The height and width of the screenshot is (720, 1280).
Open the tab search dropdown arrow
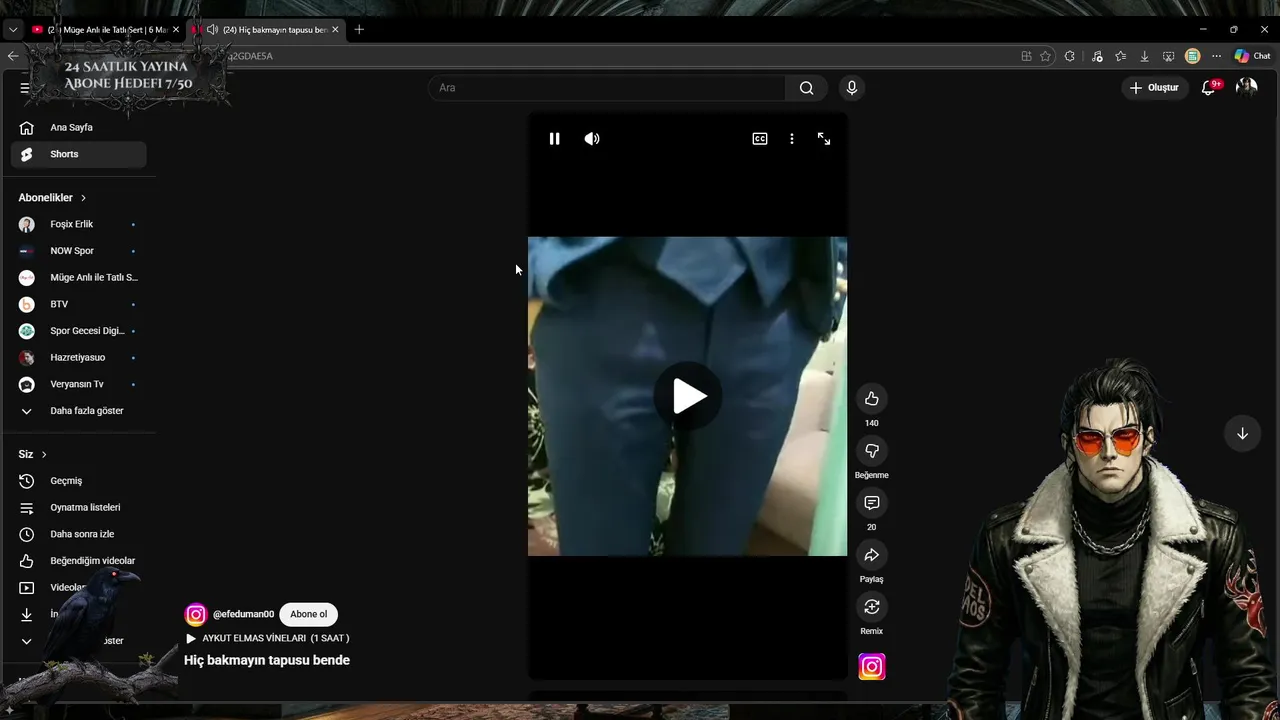tap(12, 30)
